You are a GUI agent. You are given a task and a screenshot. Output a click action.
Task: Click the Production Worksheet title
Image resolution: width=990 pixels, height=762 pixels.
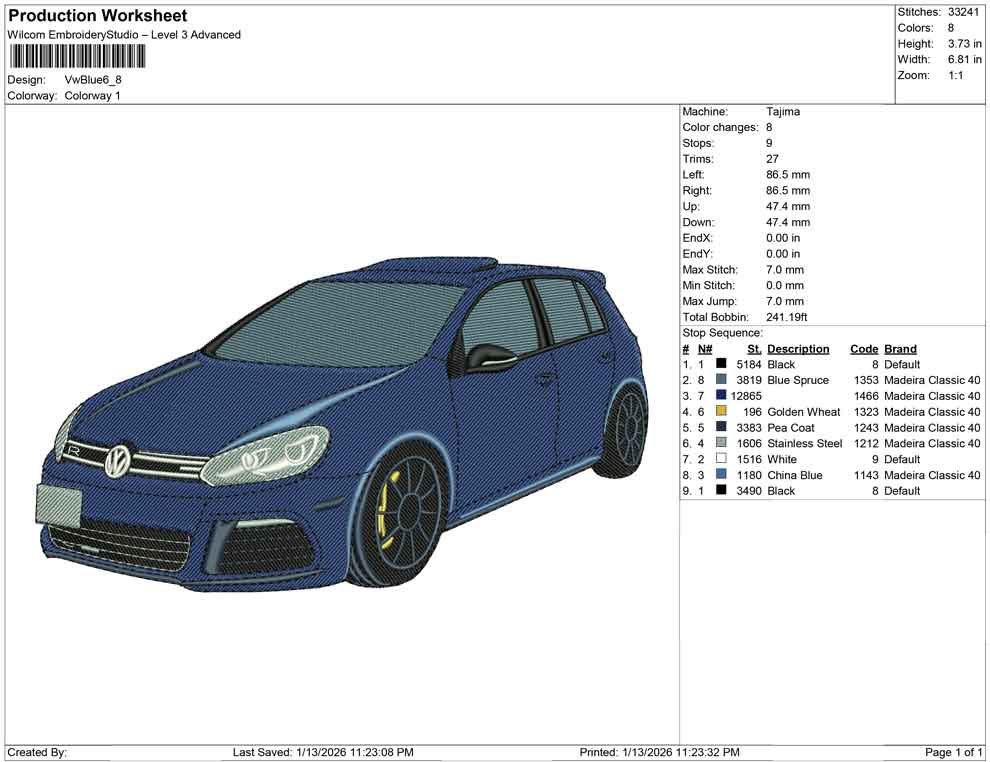[x=97, y=15]
